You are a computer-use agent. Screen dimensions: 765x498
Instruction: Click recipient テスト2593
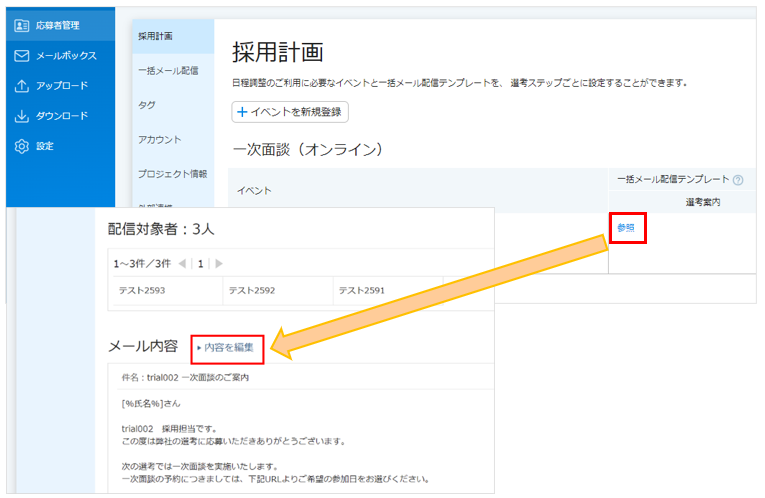(x=142, y=290)
